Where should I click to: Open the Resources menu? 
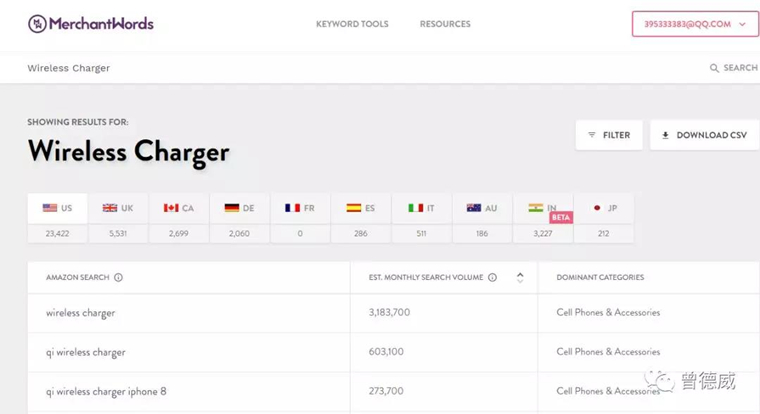(x=445, y=24)
